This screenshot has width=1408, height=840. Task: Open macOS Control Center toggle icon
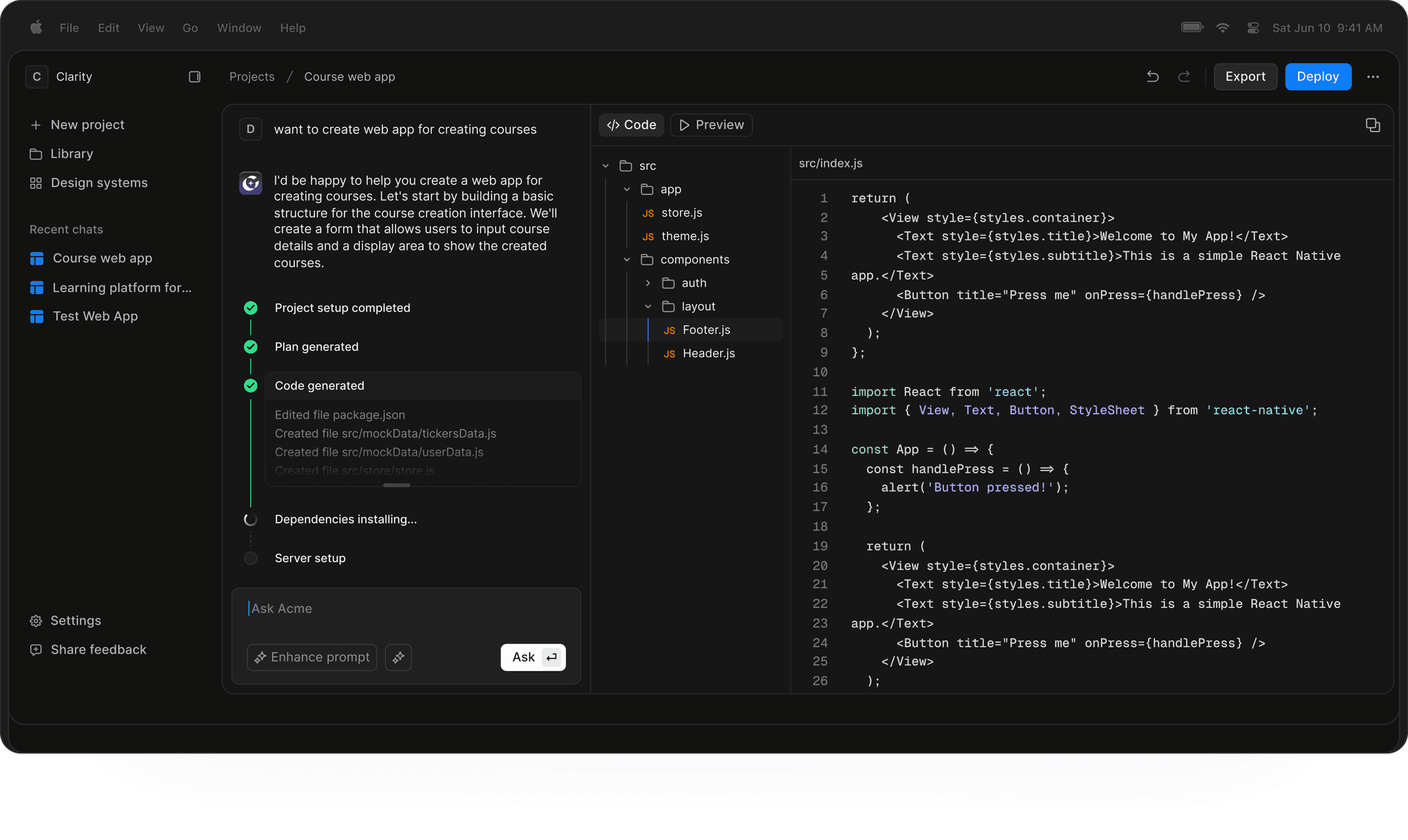pyautogui.click(x=1253, y=28)
